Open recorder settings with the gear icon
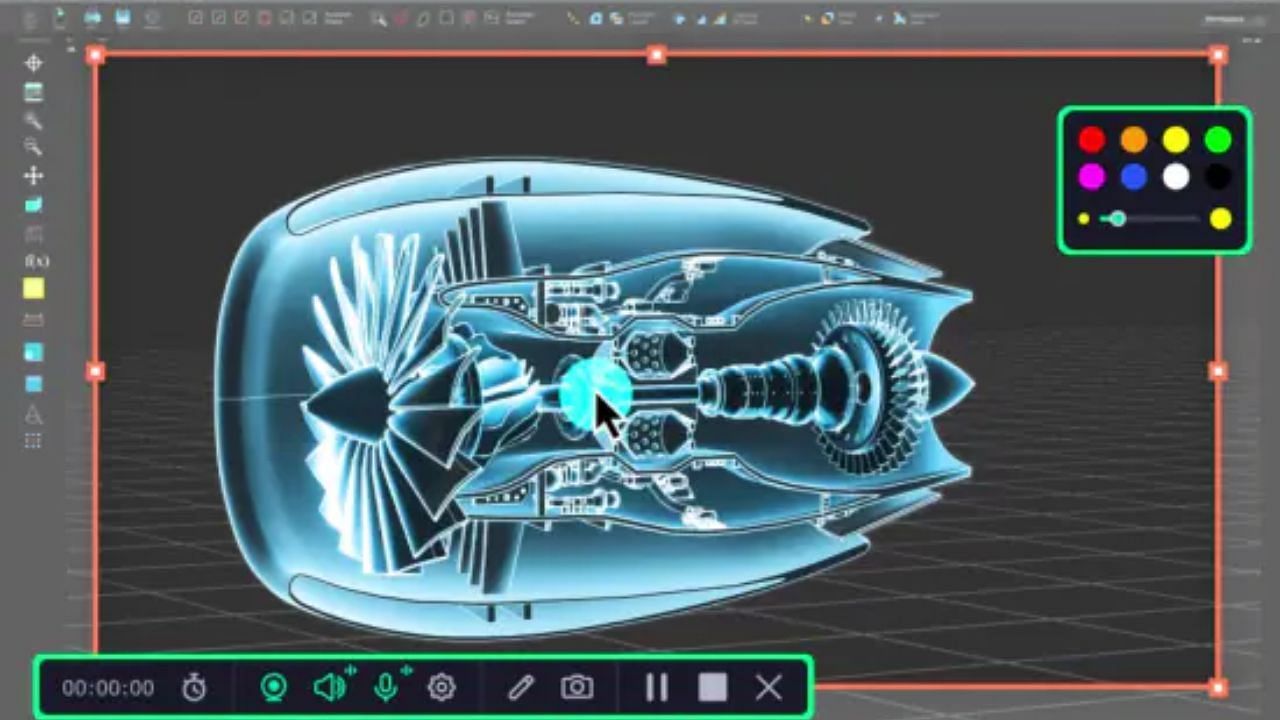Screen dimensions: 1280x720 (441, 687)
